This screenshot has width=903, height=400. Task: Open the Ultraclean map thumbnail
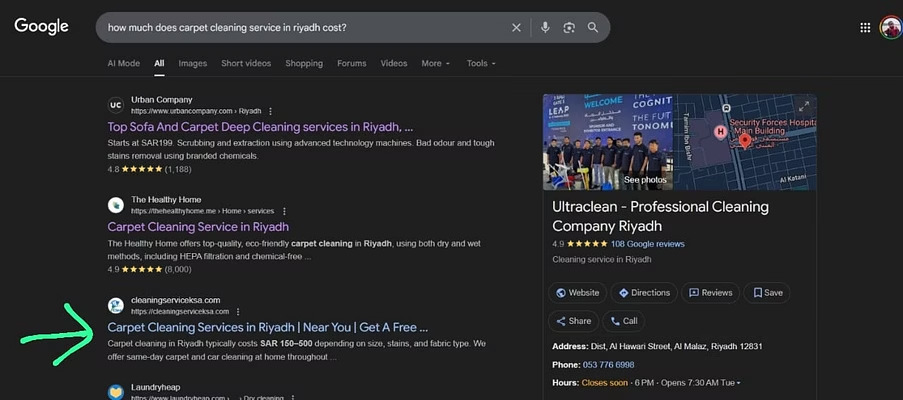click(x=745, y=142)
